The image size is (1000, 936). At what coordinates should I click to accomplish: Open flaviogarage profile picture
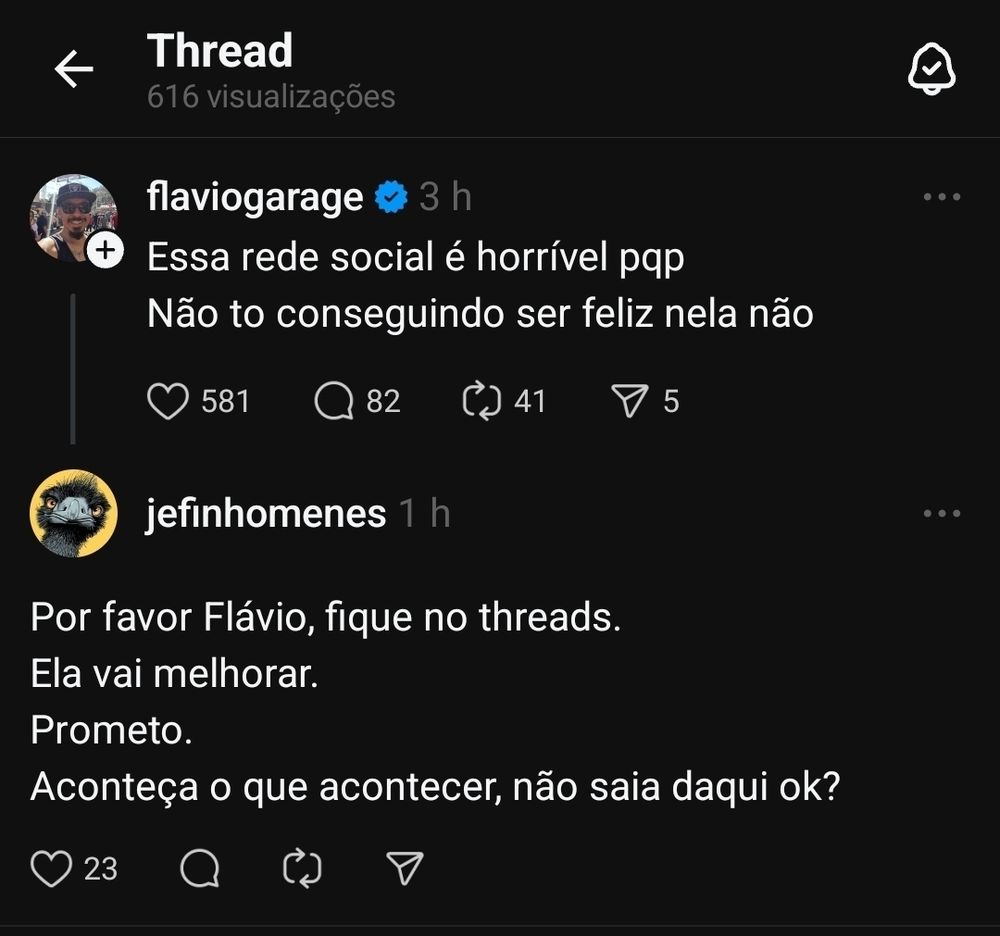click(73, 218)
